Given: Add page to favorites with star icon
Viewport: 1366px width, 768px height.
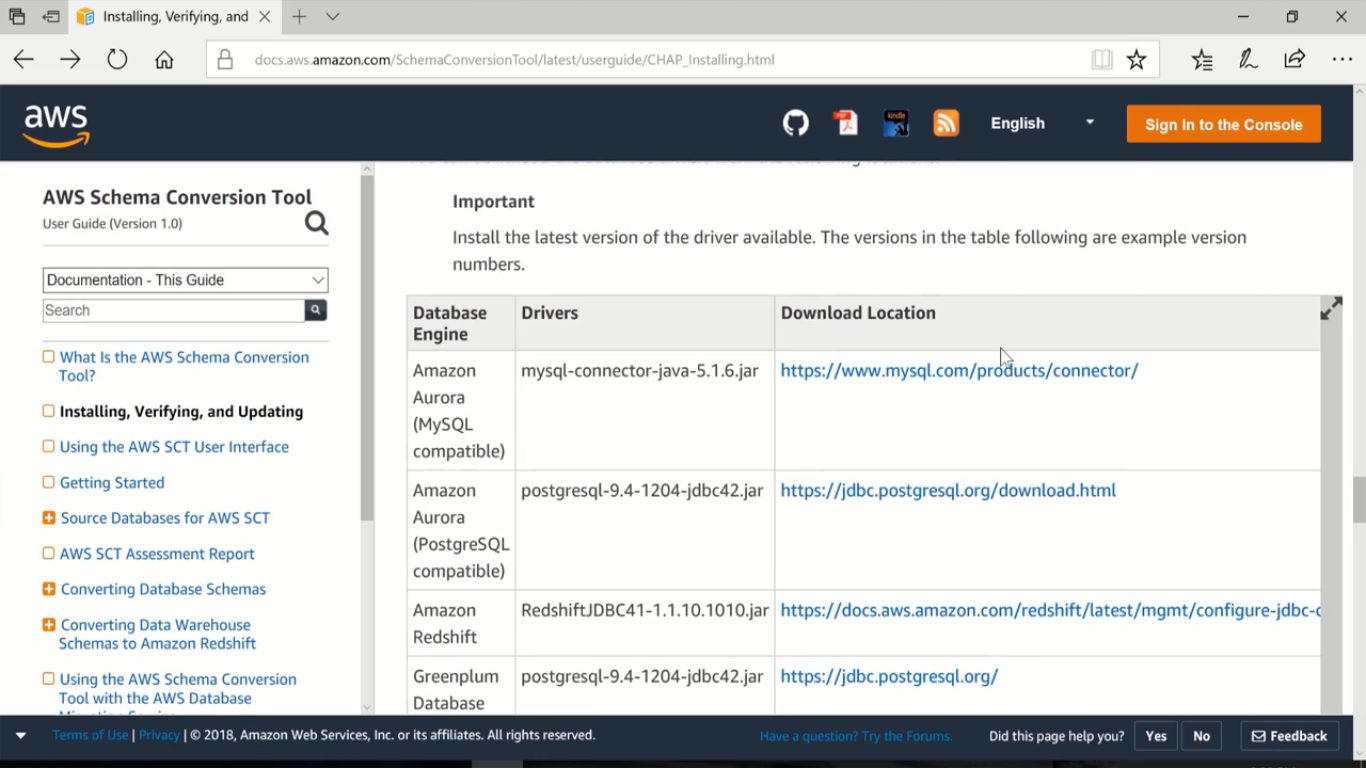Looking at the screenshot, I should 1136,60.
